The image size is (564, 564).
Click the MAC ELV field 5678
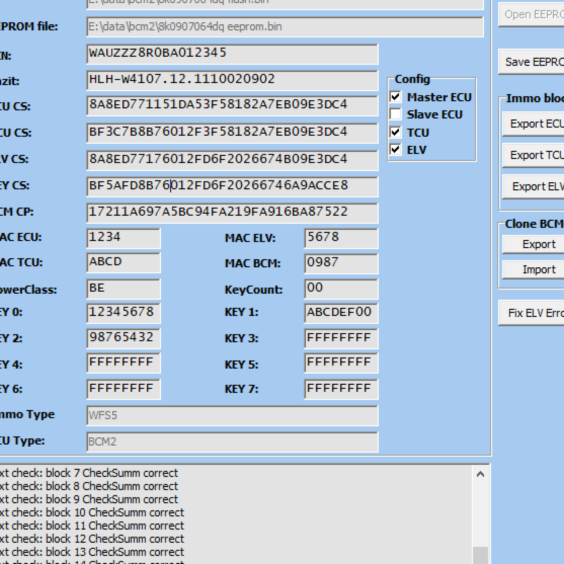point(341,238)
